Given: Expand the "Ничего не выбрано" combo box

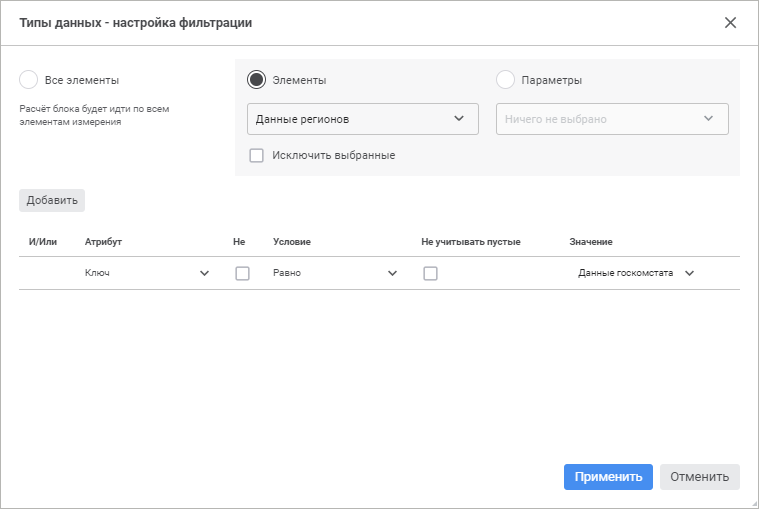Looking at the screenshot, I should tap(612, 119).
